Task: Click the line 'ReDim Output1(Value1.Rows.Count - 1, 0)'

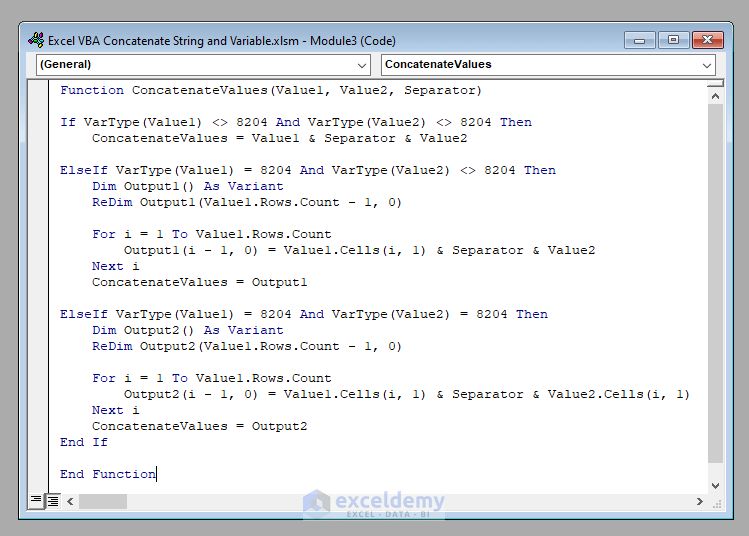Action: pyautogui.click(x=247, y=202)
